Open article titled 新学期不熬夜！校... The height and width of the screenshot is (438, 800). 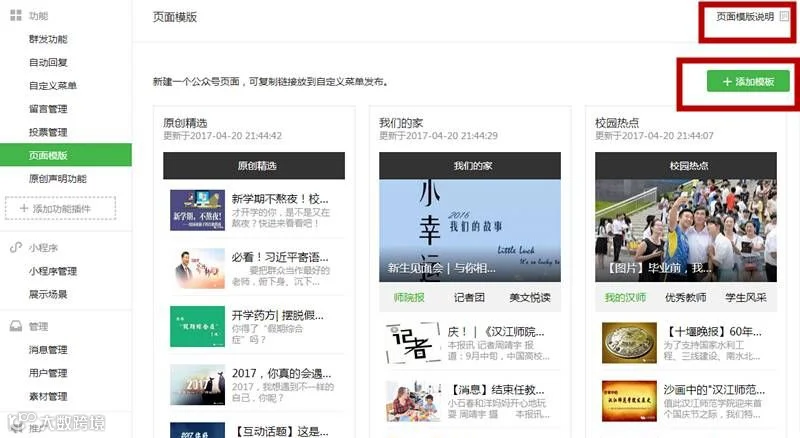tap(280, 199)
